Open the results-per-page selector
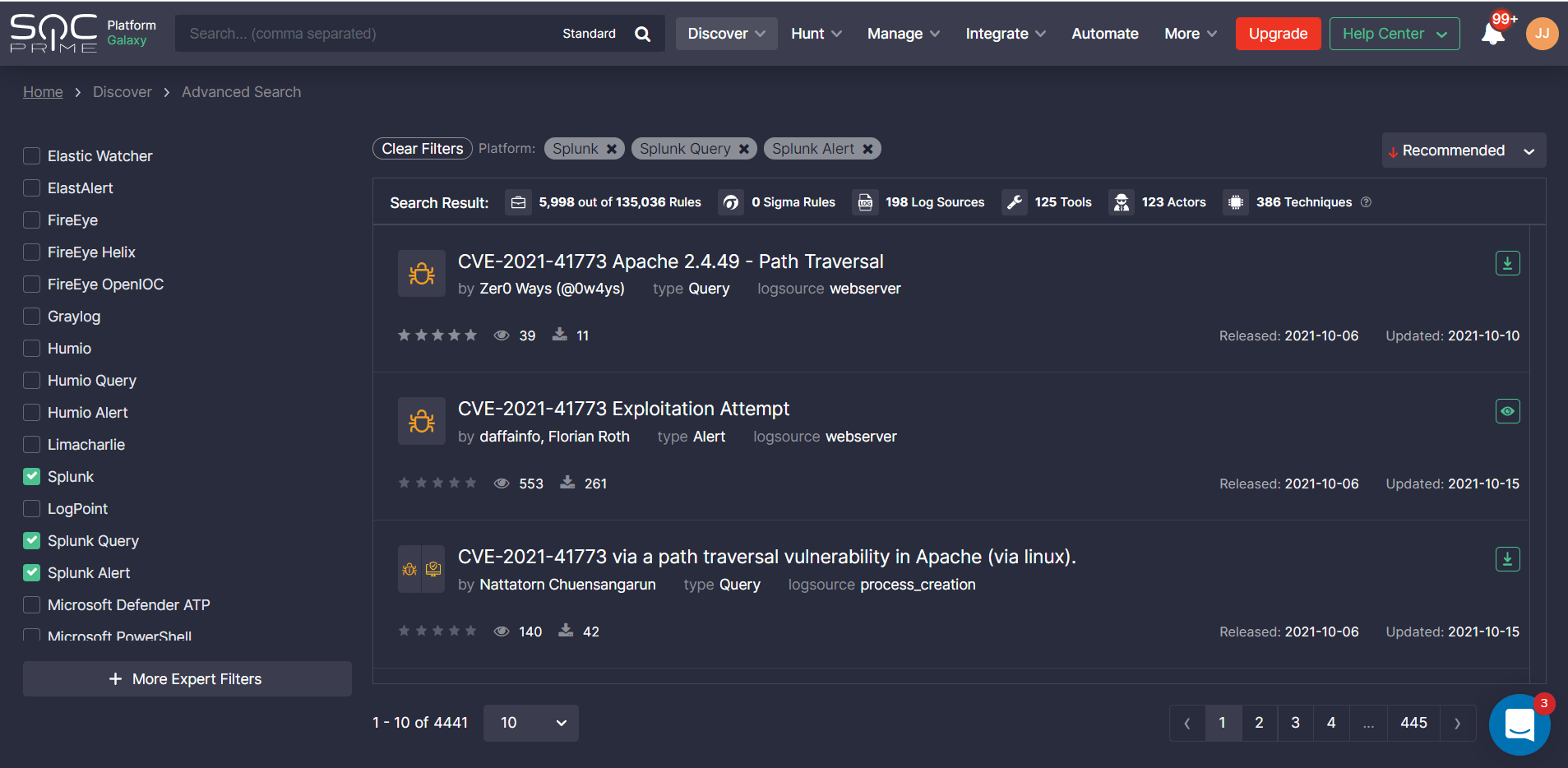 coord(530,723)
